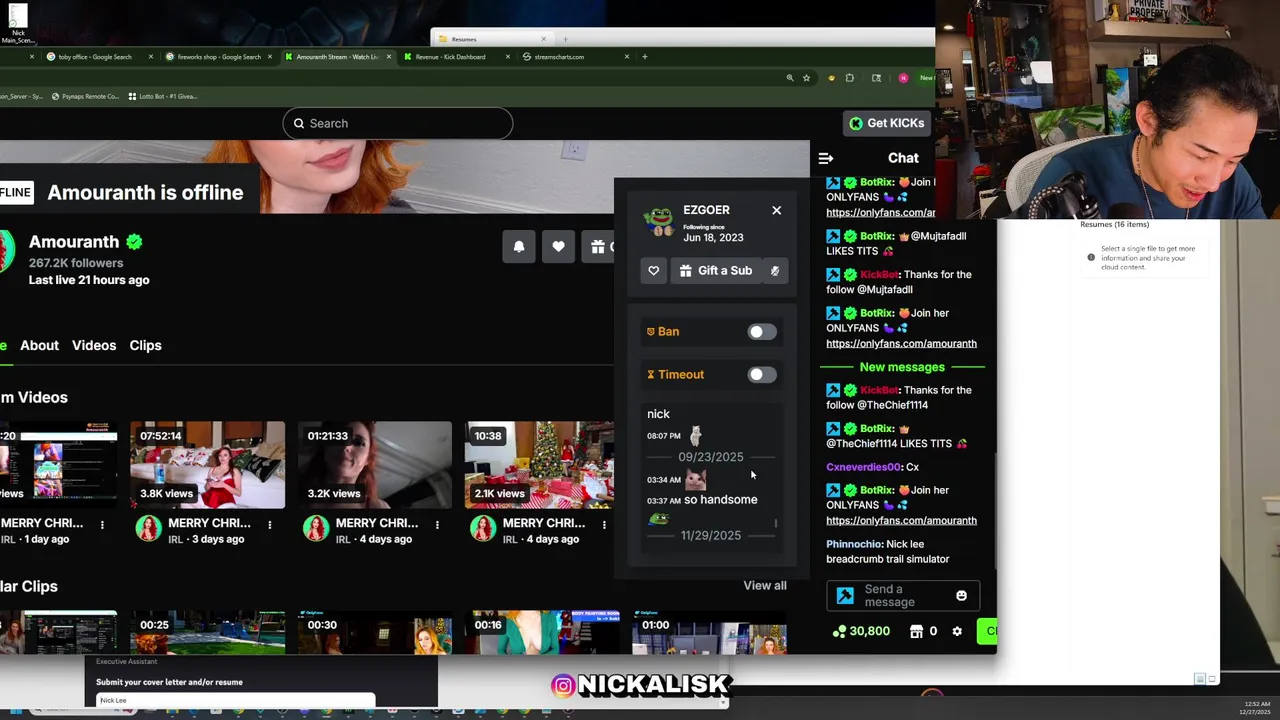The image size is (1280, 720).
Task: Open the 01:21:33 video thumbnail
Action: pyautogui.click(x=374, y=465)
